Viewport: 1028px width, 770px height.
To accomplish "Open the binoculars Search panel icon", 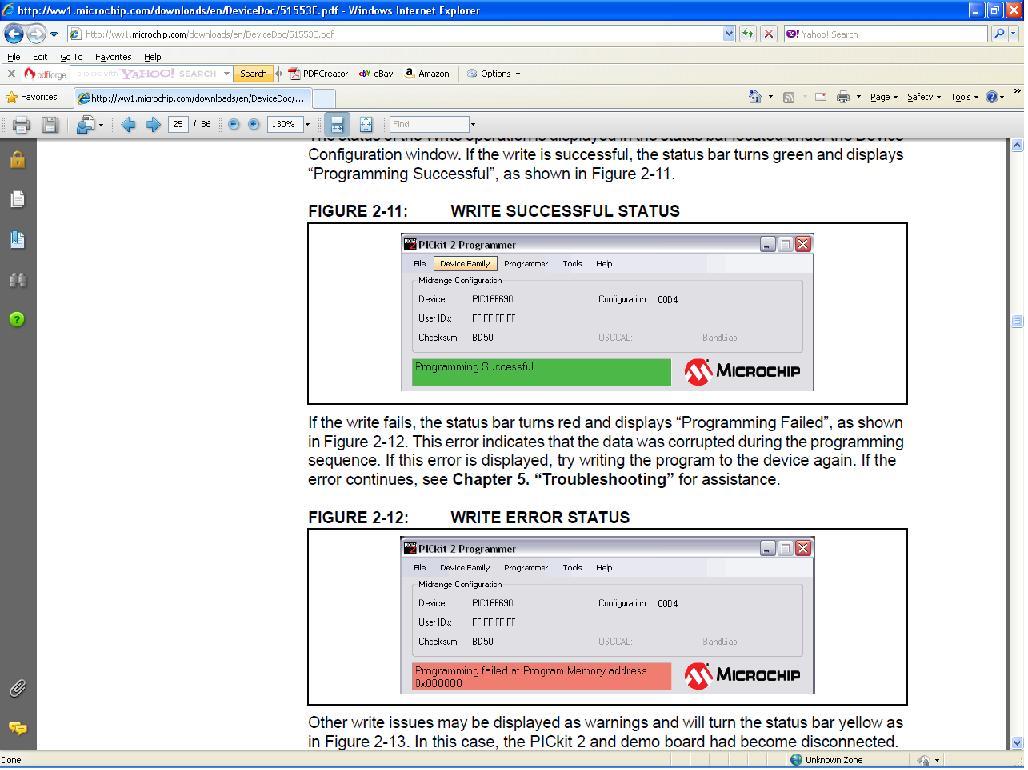I will point(18,280).
